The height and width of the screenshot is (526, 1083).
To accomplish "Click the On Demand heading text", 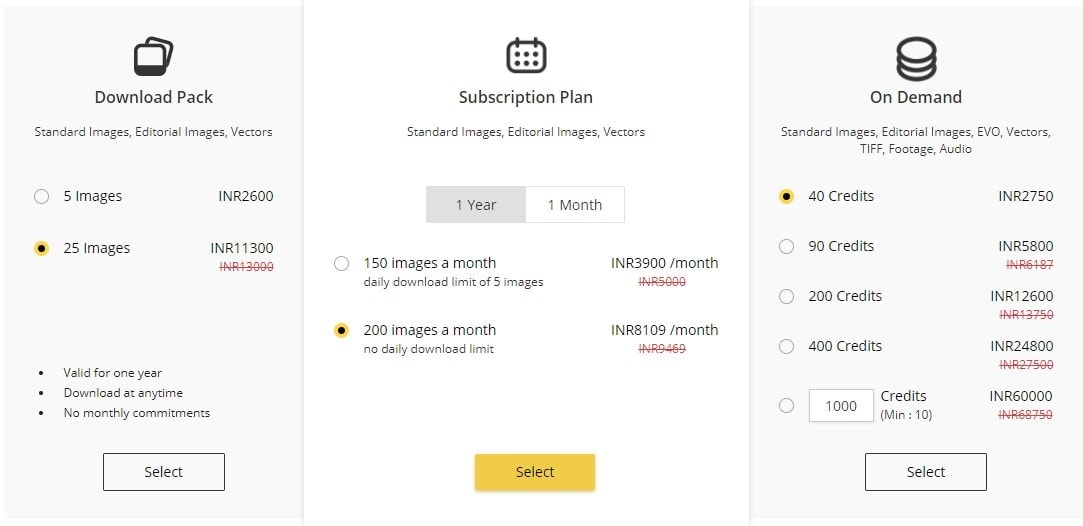I will pos(915,98).
